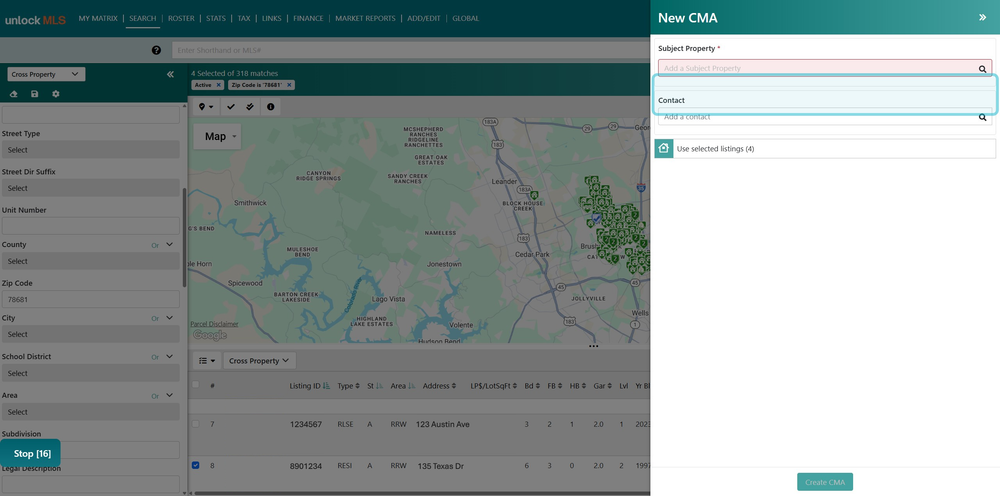Expand the School District options chevron
The width and height of the screenshot is (1000, 496).
point(170,356)
